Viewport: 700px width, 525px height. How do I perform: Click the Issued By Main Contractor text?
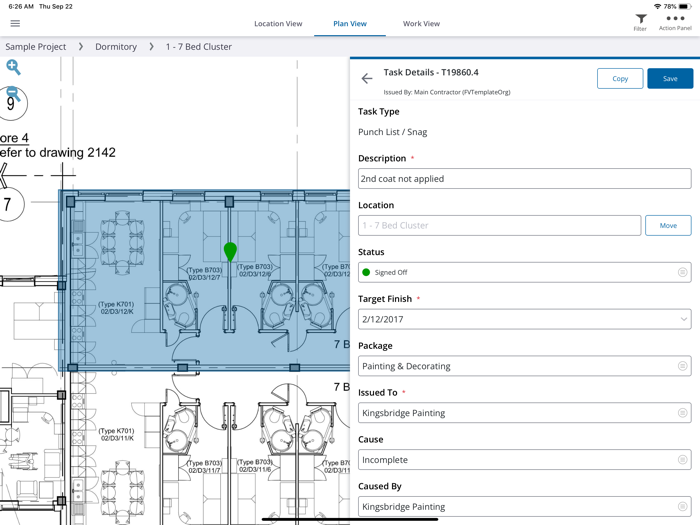point(447,92)
